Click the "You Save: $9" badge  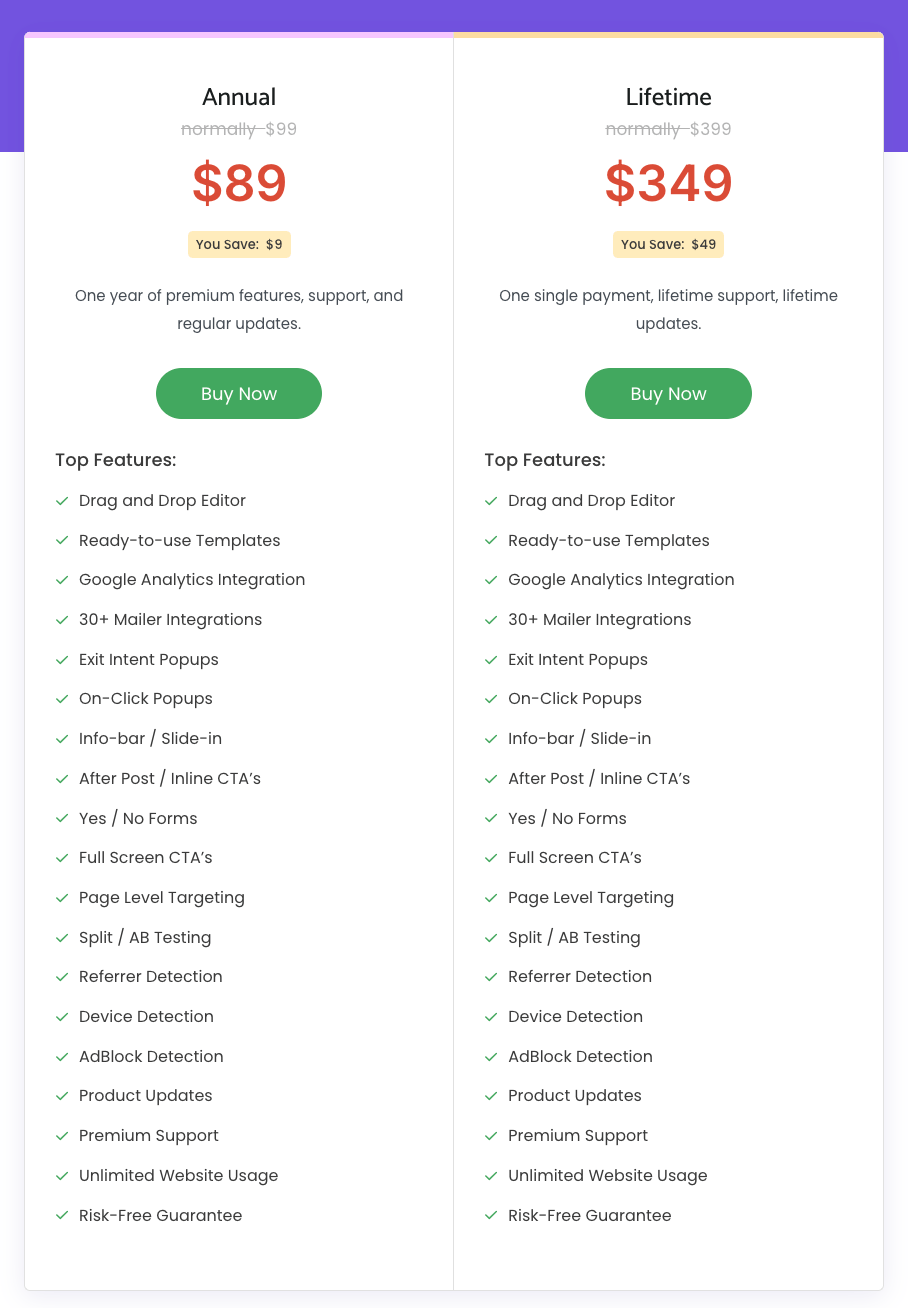239,244
